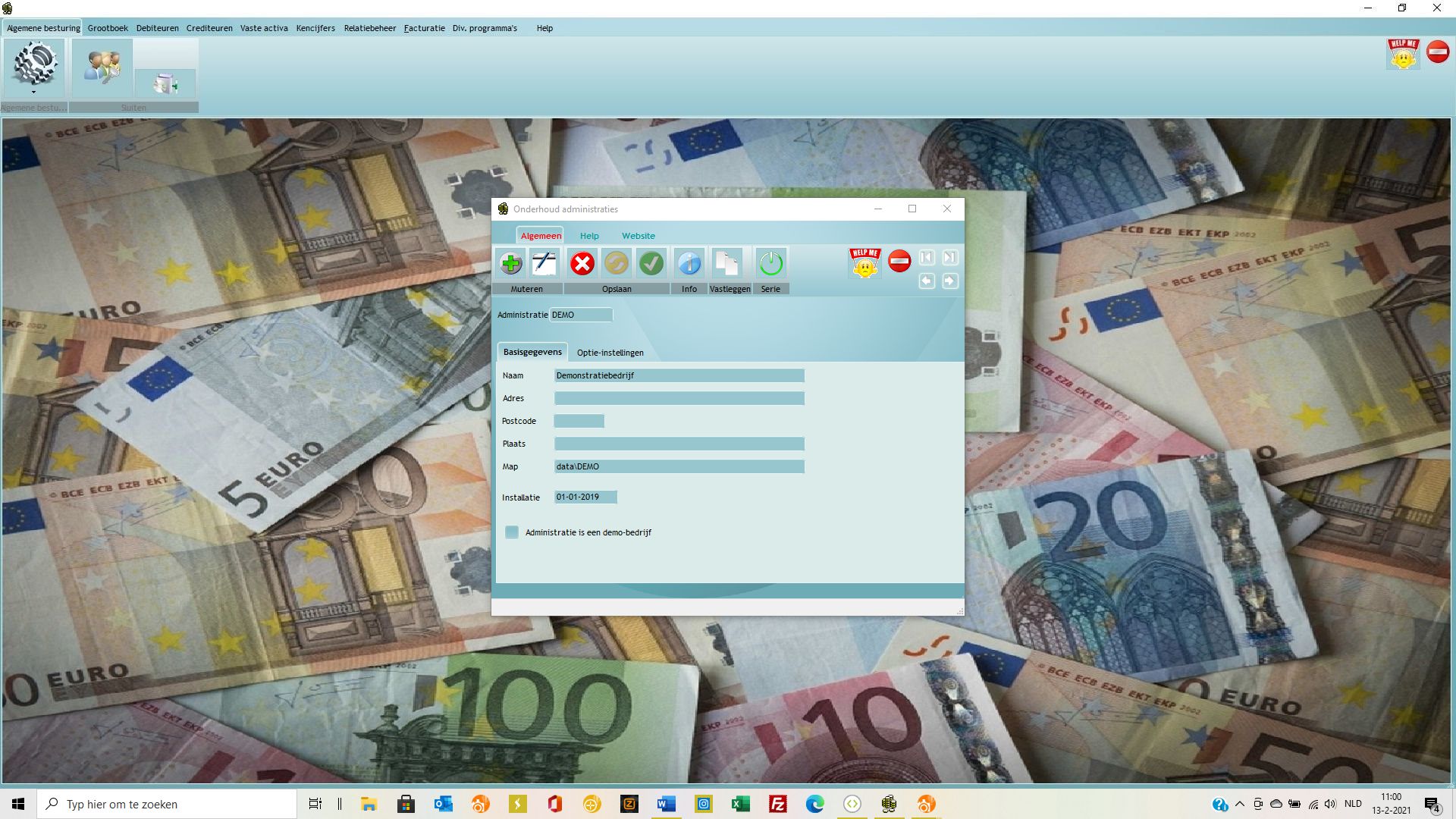Open the Vaste activa menu

(264, 28)
